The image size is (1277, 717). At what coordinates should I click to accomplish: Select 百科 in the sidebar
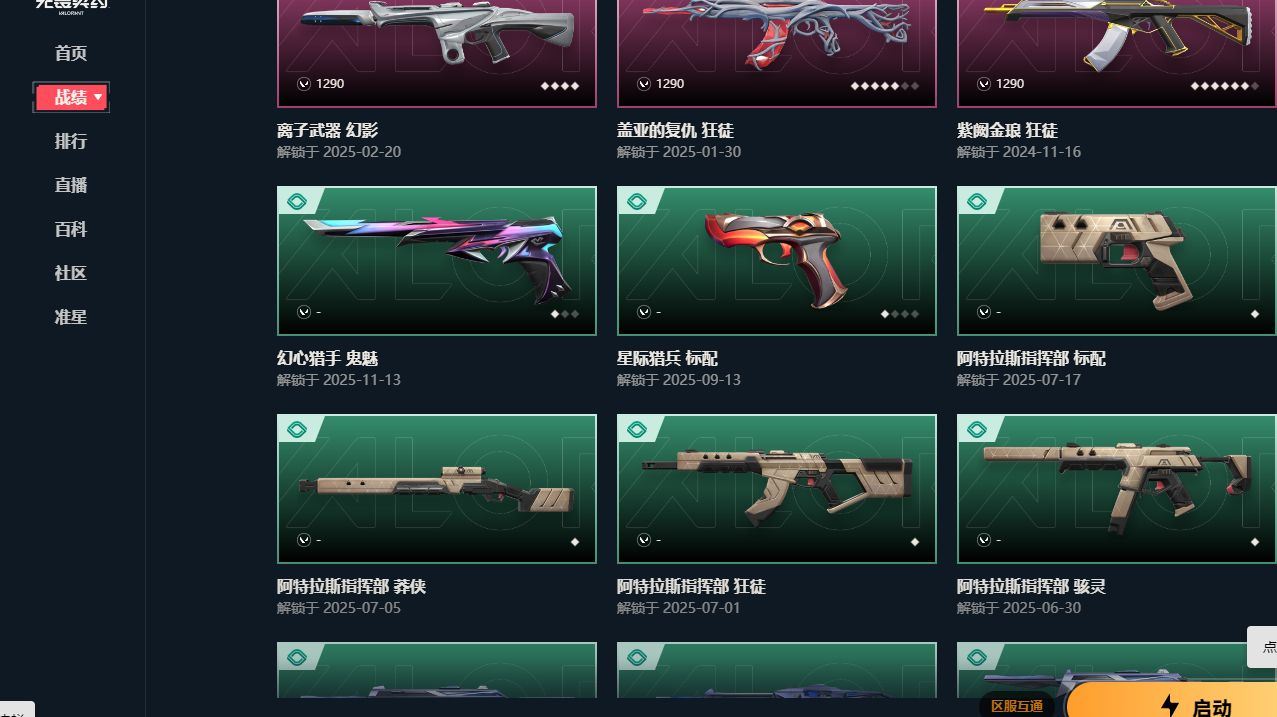(71, 229)
